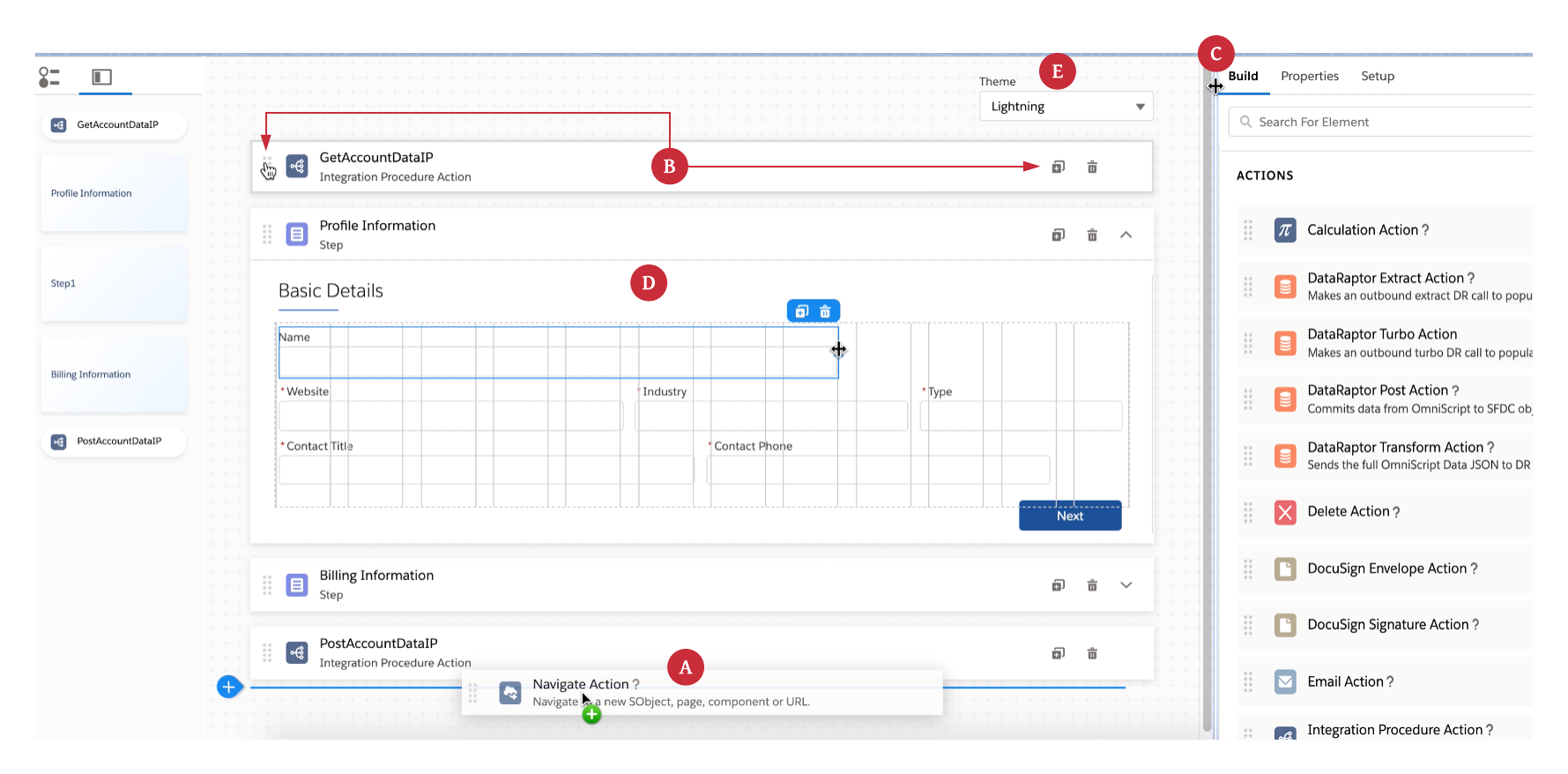This screenshot has width=1568, height=774.
Task: Click the Industry input field
Action: (x=771, y=416)
